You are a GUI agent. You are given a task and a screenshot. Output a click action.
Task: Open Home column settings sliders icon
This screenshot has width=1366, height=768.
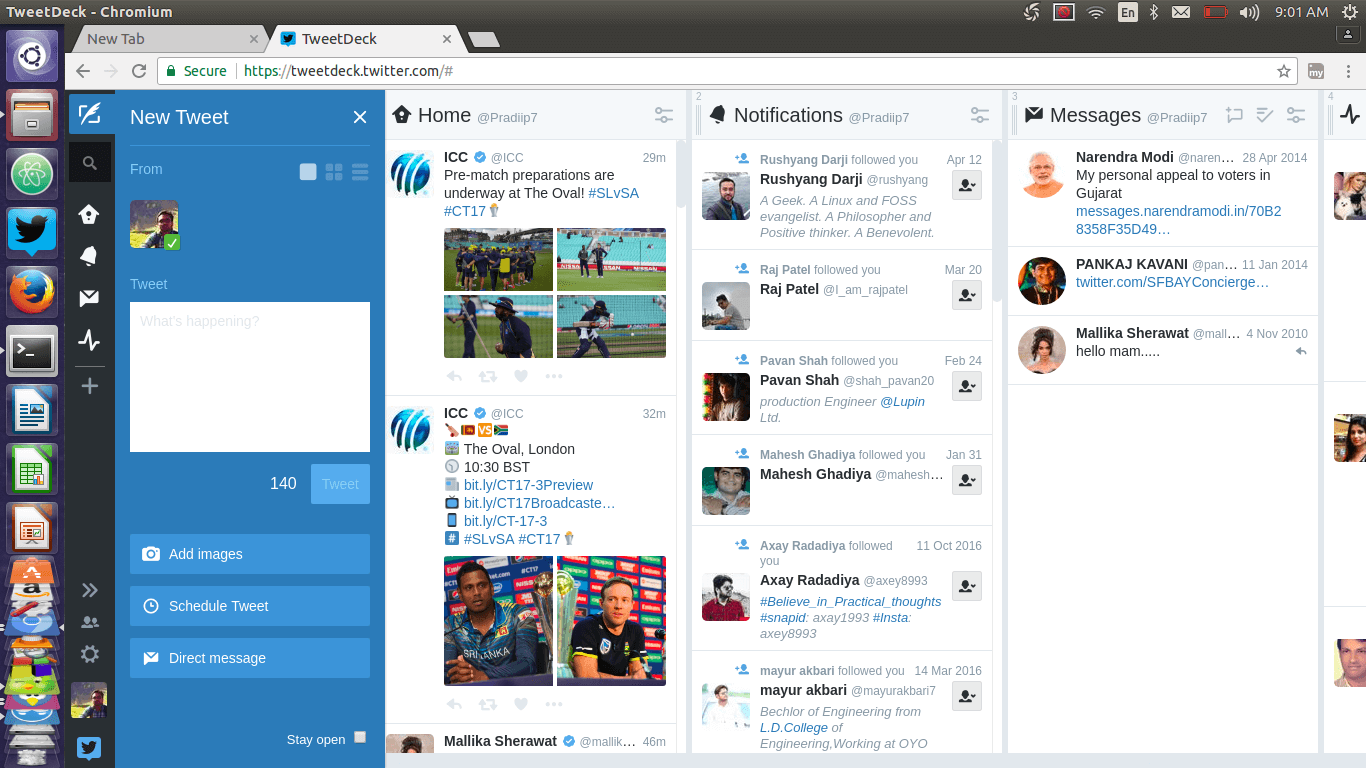tap(664, 116)
